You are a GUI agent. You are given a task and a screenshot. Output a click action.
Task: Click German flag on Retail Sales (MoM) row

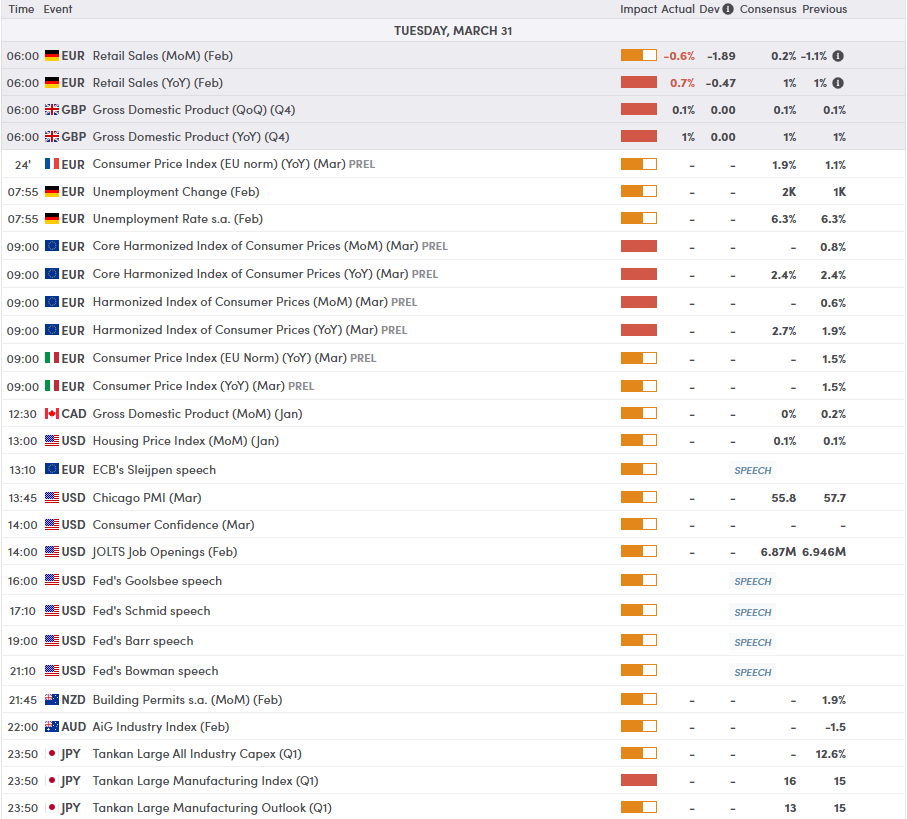[52, 56]
